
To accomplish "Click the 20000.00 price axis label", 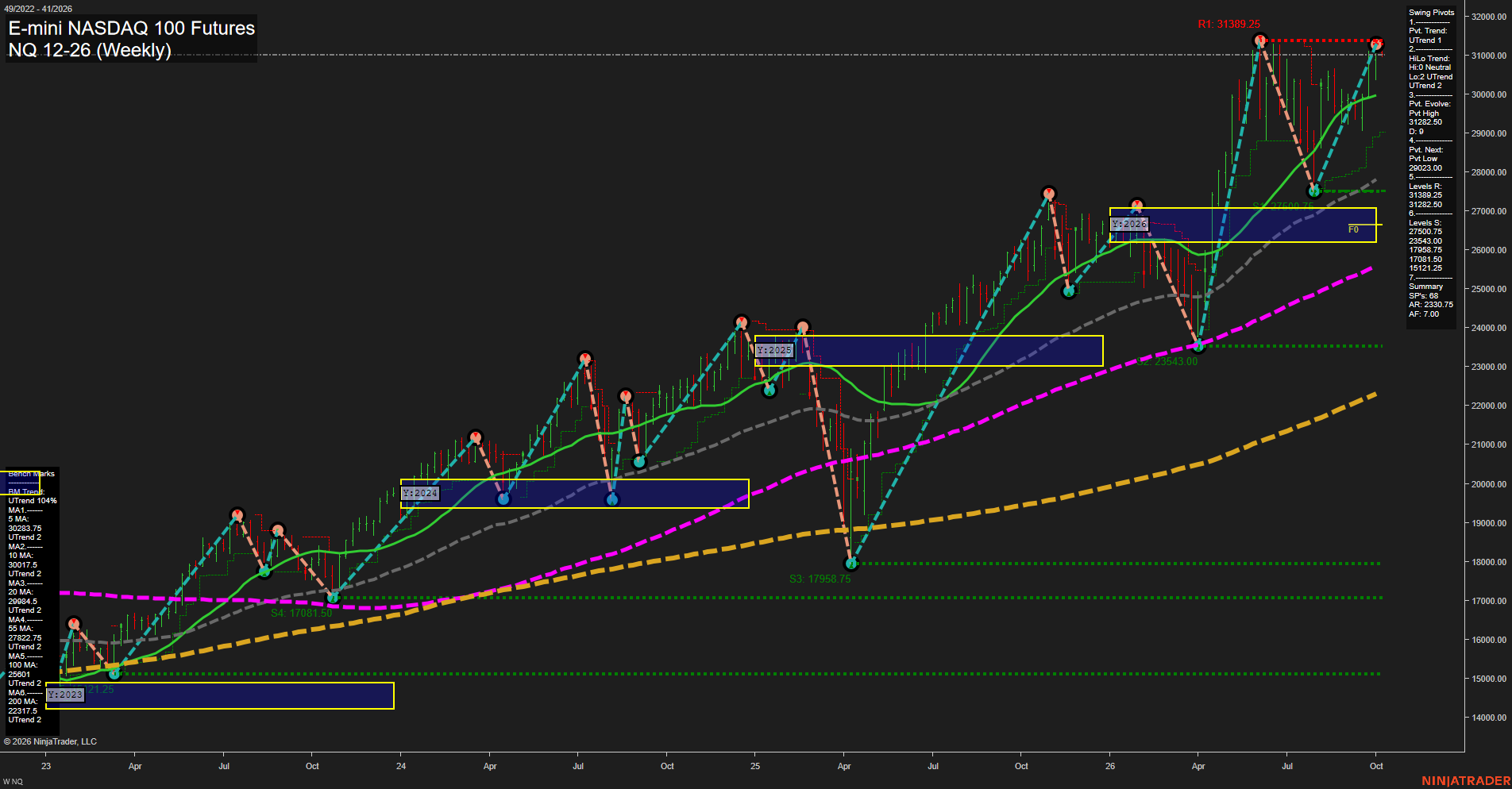I will pos(1489,484).
